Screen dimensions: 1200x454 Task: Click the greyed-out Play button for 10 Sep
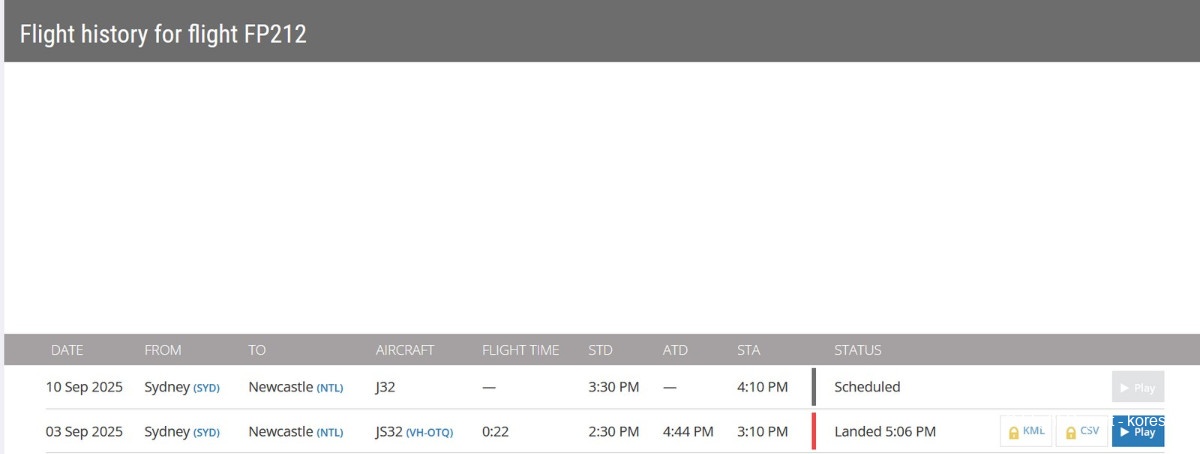[1138, 387]
